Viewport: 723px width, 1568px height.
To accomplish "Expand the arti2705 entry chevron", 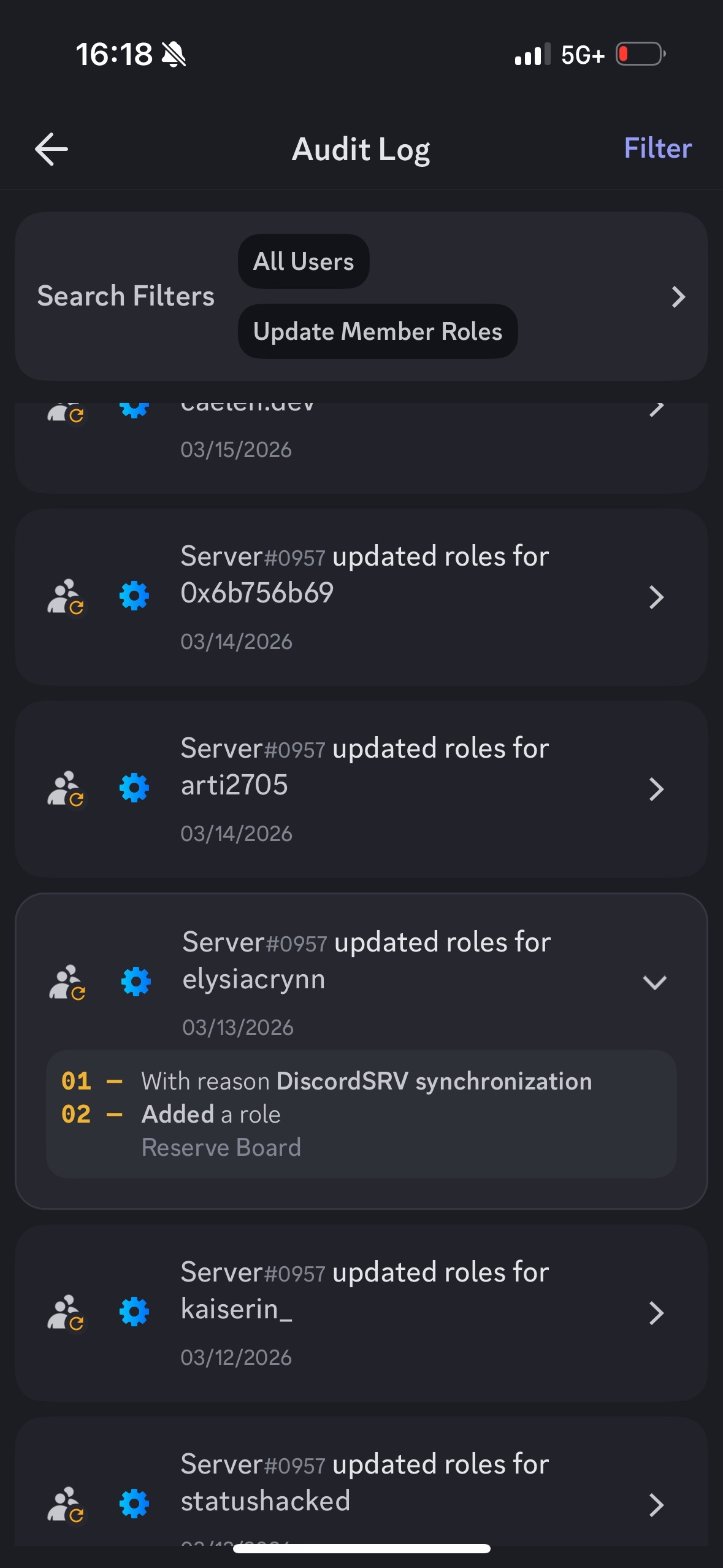I will tap(656, 789).
